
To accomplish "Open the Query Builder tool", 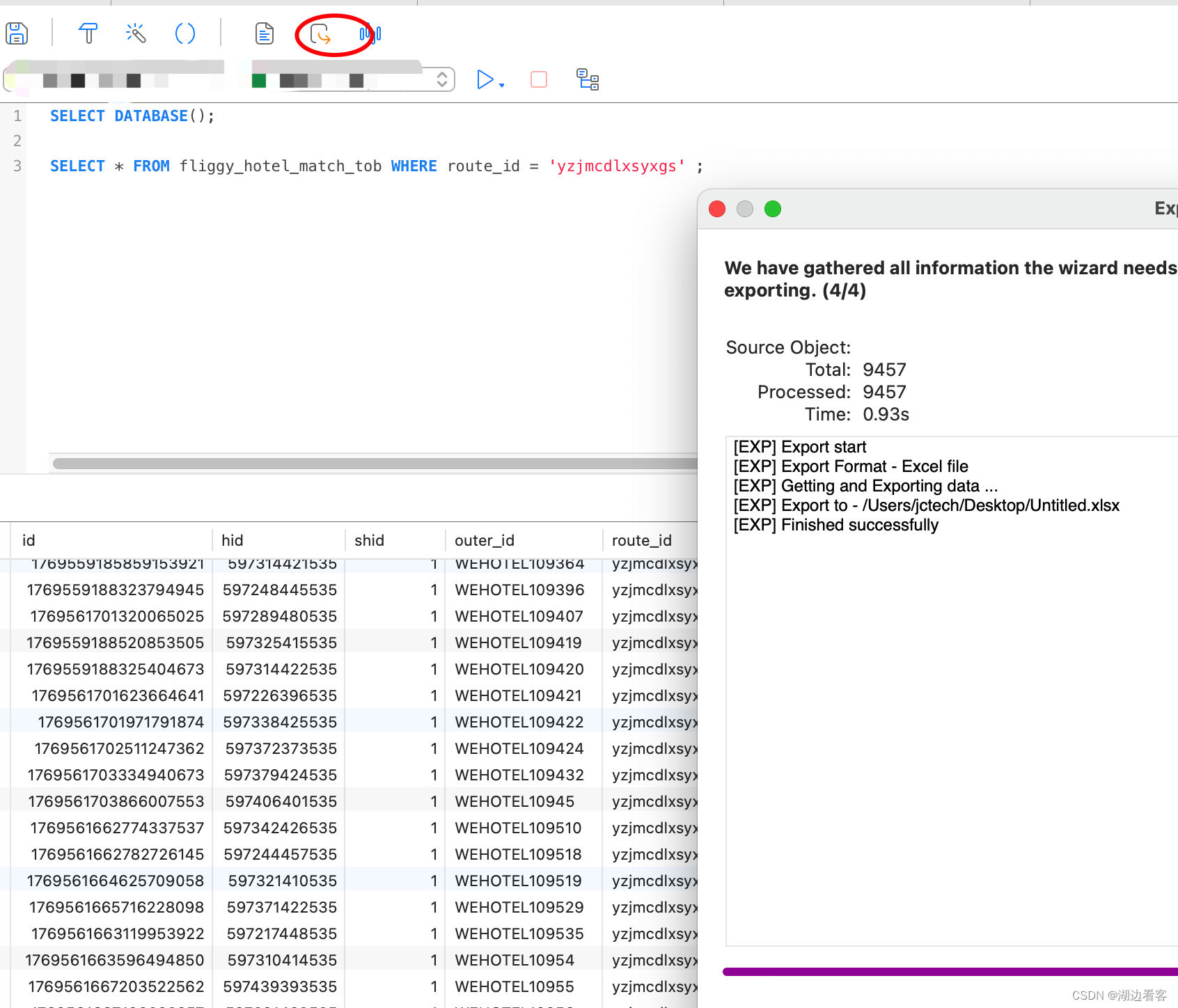I will click(x=88, y=33).
